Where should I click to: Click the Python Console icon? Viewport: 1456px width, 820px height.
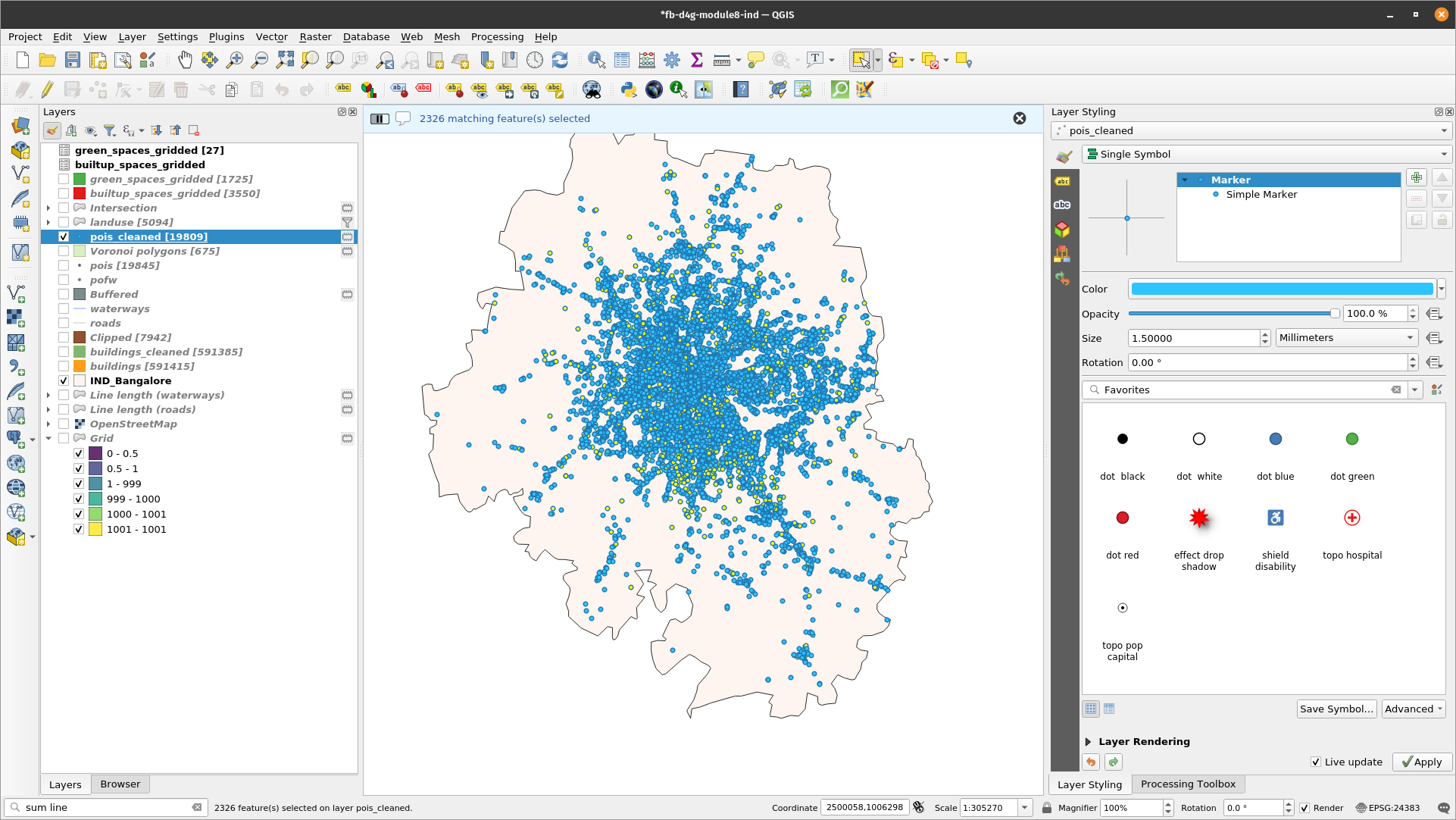(628, 90)
